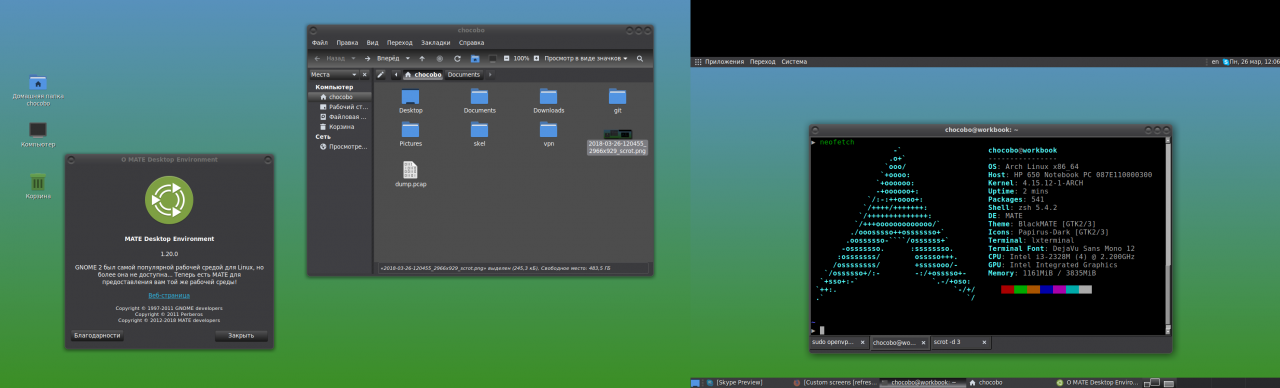Select the Documents path bar button
Image resolution: width=1280 pixels, height=388 pixels.
pyautogui.click(x=464, y=74)
